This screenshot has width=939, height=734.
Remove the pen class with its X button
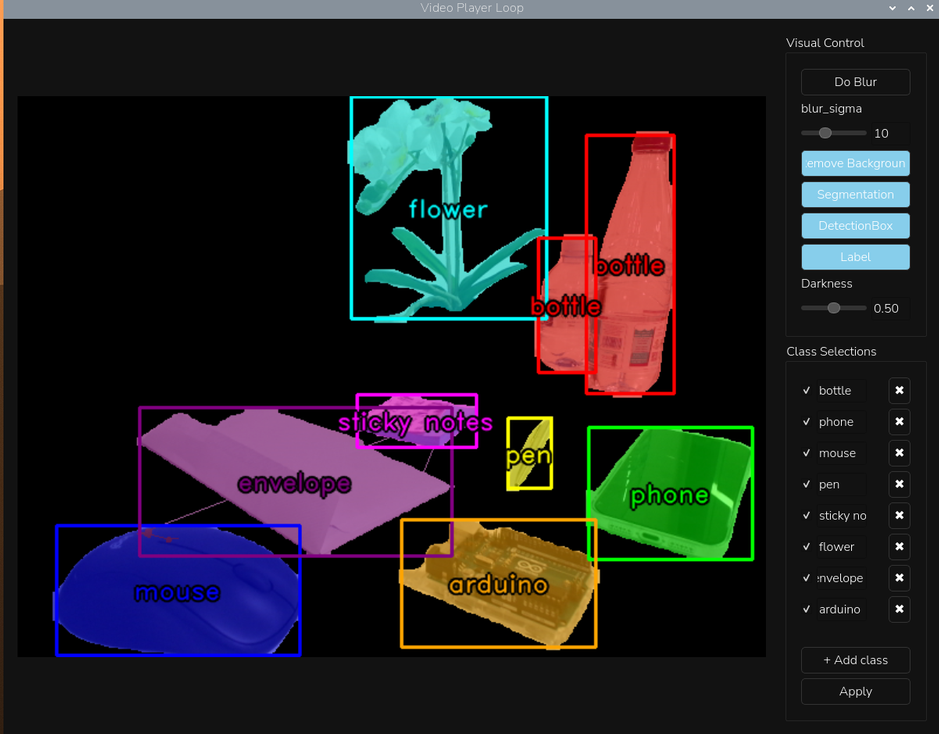(899, 484)
